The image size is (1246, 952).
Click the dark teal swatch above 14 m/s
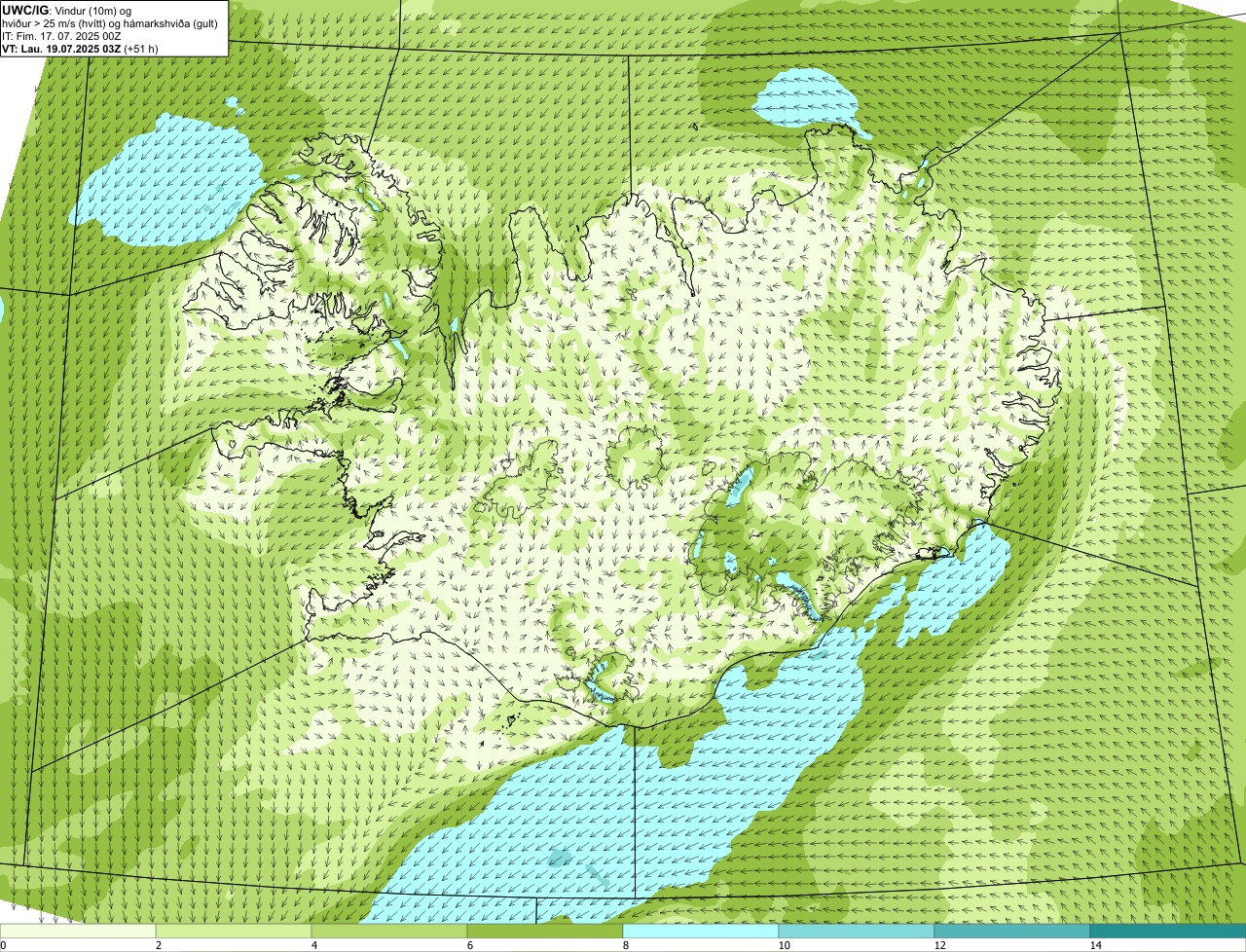1168,931
